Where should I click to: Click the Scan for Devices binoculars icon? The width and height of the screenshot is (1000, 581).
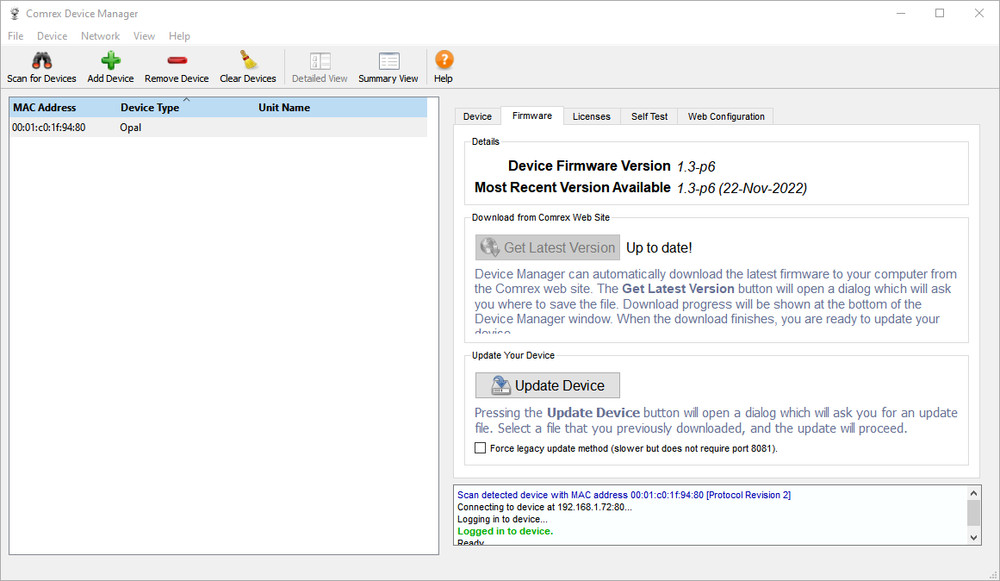click(x=41, y=61)
